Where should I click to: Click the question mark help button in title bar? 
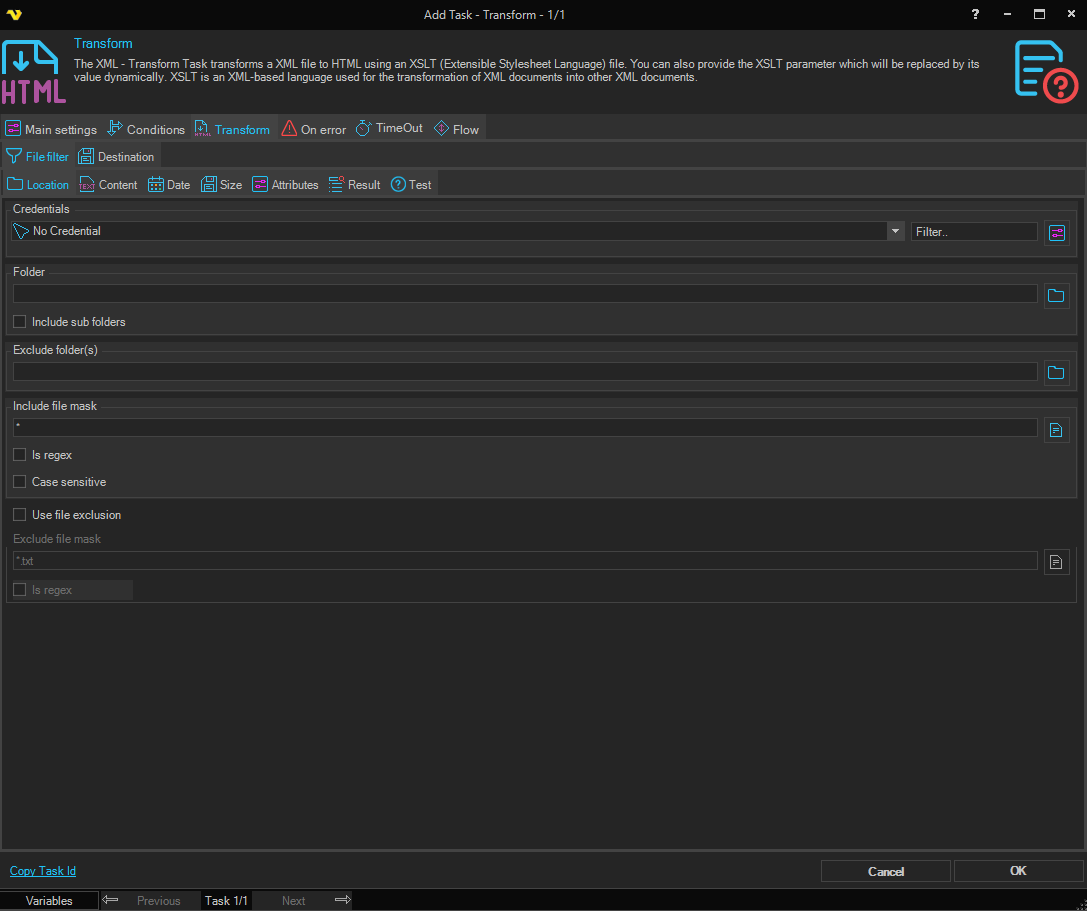pos(976,14)
